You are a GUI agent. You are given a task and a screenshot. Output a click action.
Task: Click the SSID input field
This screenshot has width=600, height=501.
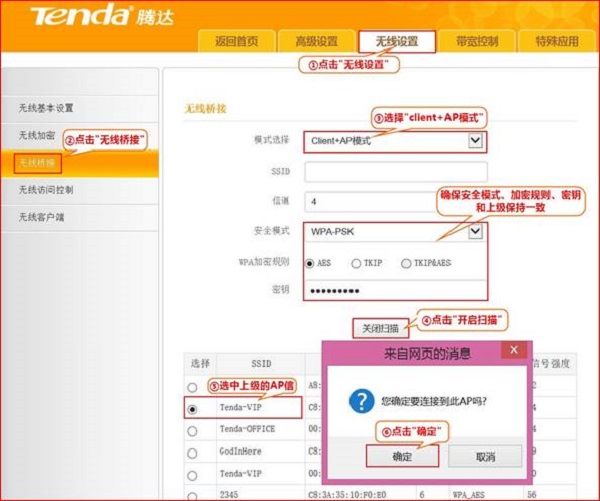click(x=395, y=171)
